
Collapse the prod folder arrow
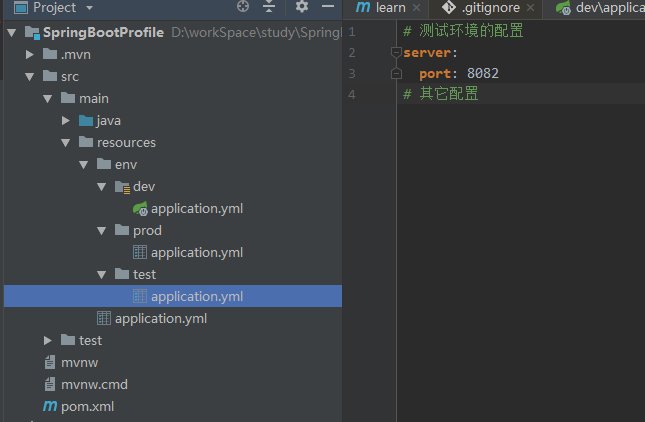point(102,231)
